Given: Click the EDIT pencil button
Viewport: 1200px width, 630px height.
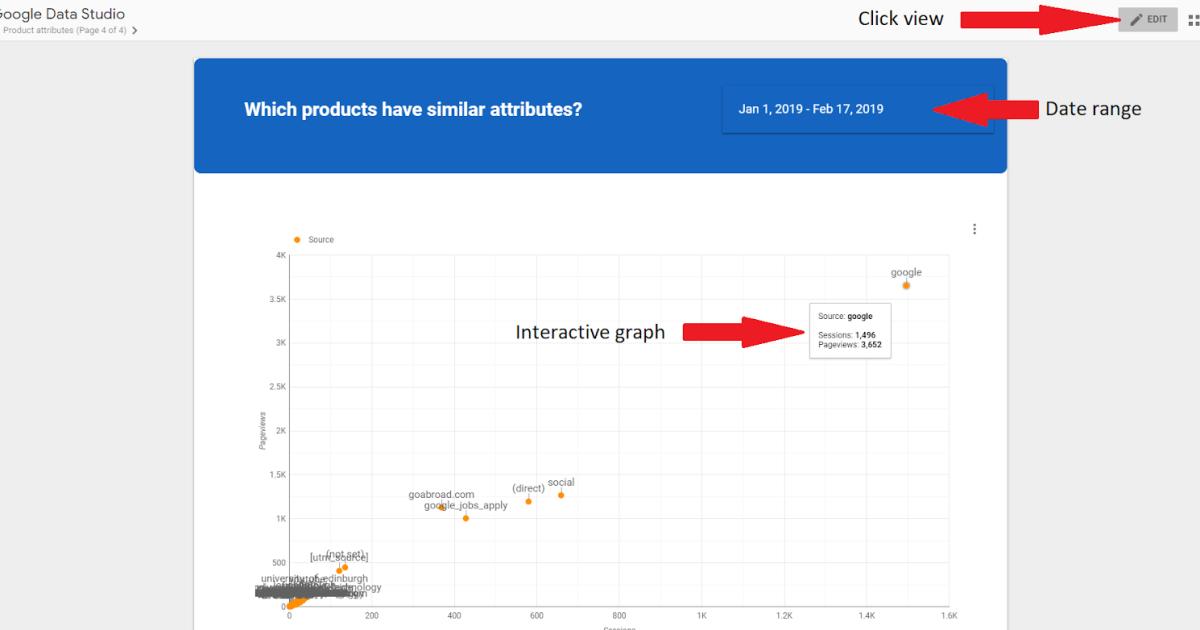Looking at the screenshot, I should [x=1147, y=20].
